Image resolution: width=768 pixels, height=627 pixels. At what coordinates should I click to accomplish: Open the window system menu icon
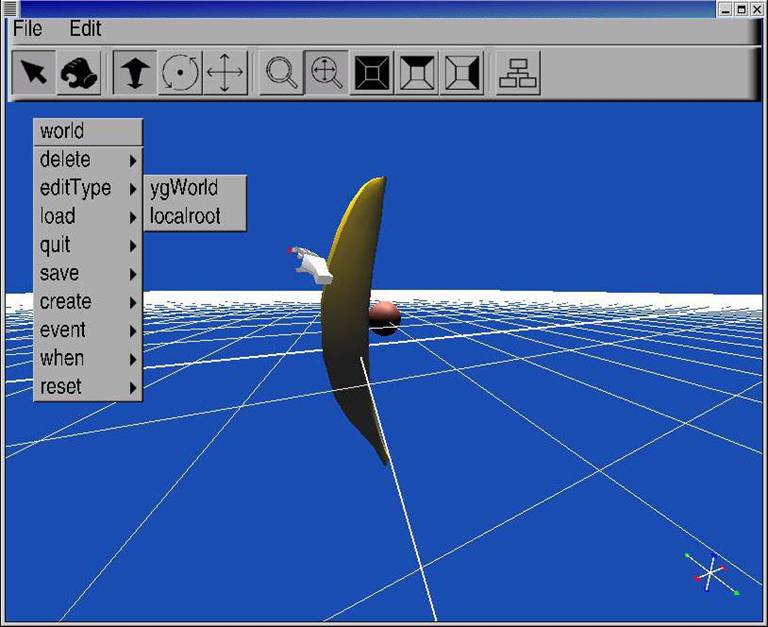click(x=10, y=8)
